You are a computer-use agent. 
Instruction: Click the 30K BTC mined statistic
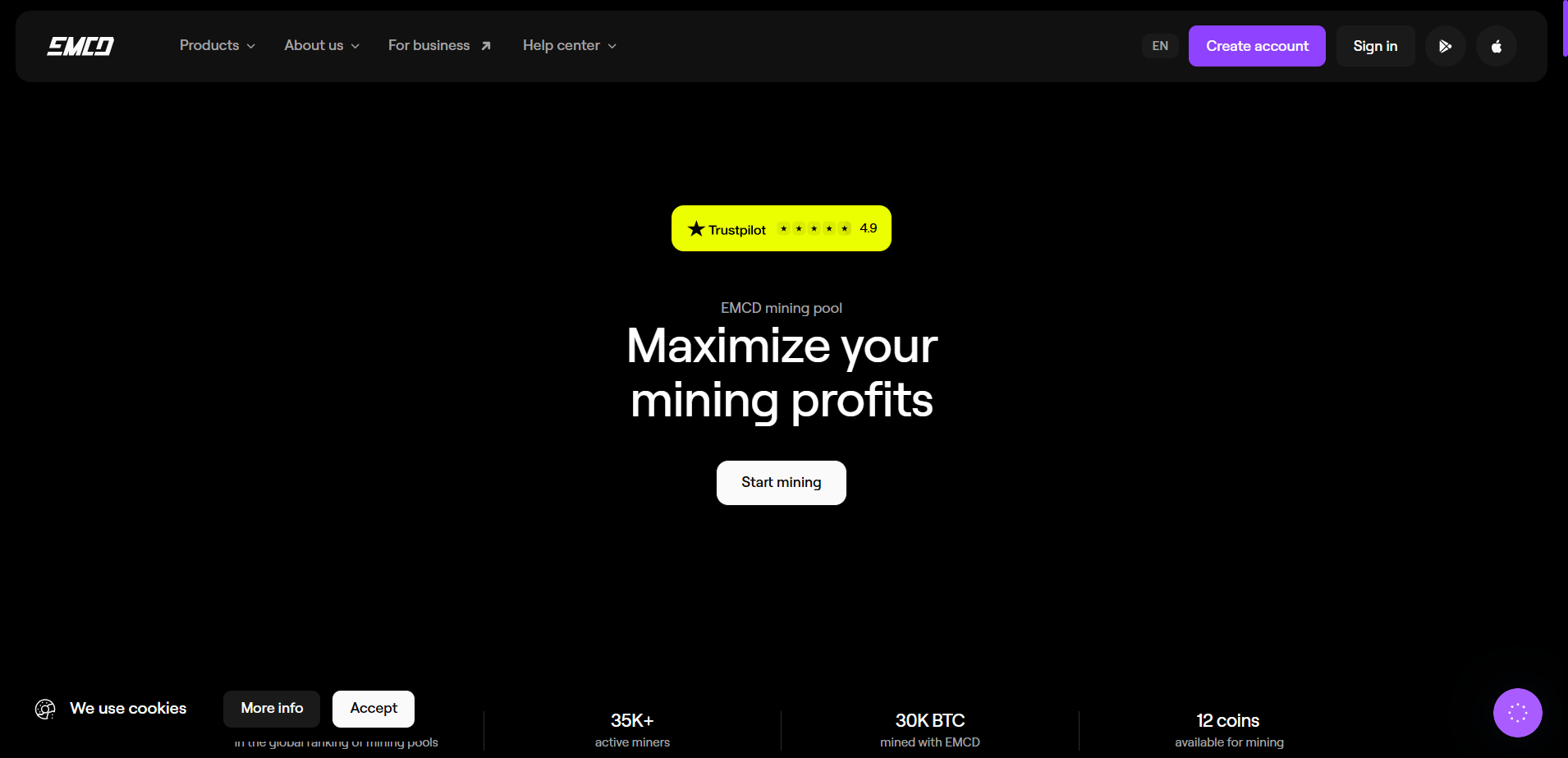coord(929,729)
